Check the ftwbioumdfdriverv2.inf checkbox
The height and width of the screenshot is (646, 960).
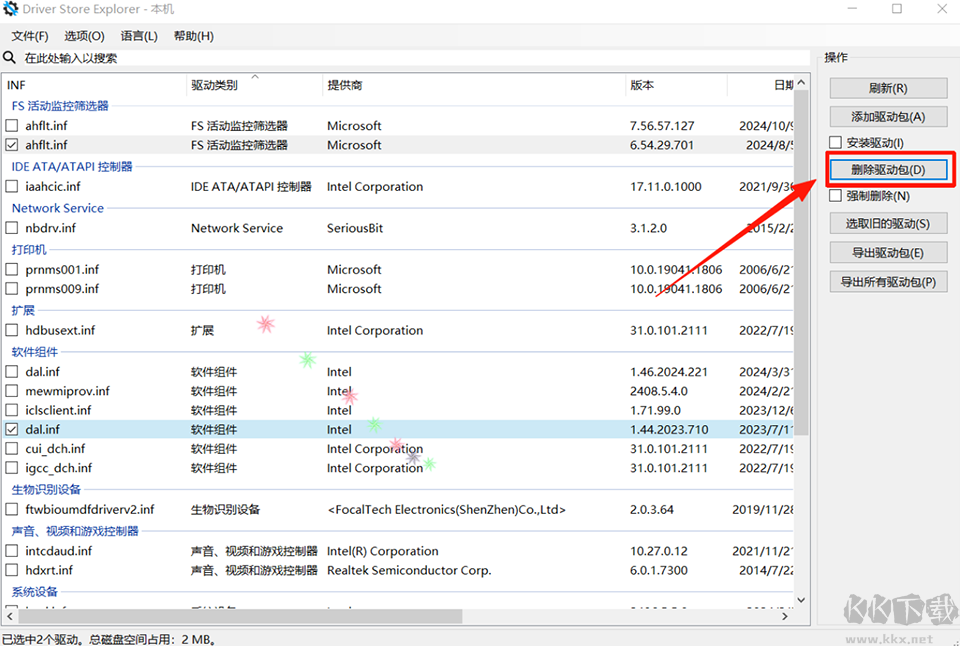coord(12,509)
